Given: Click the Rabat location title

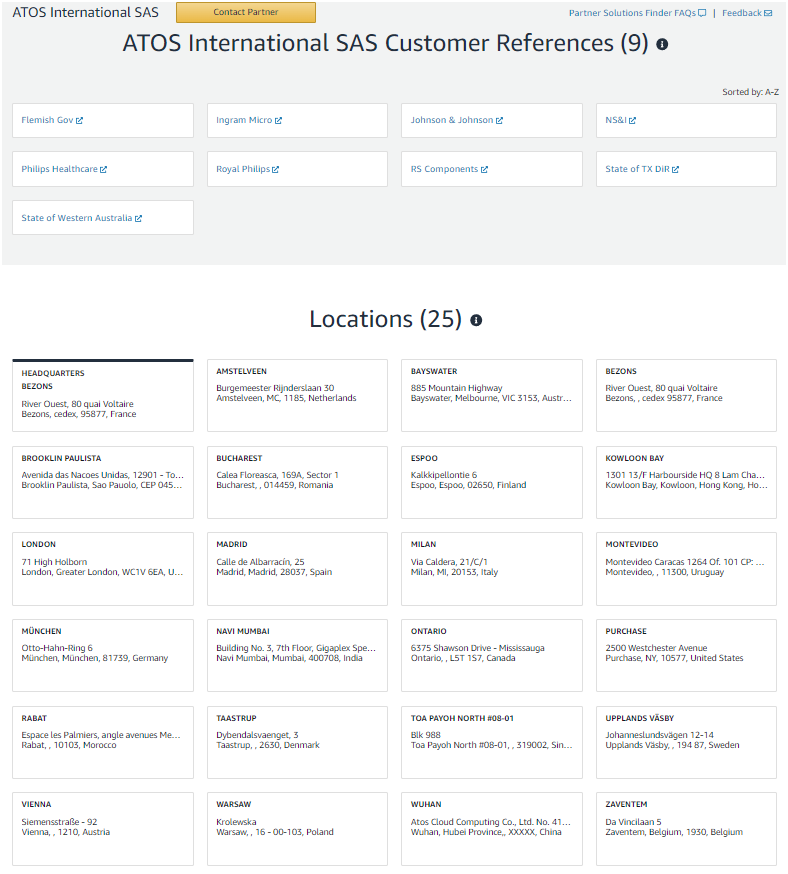Looking at the screenshot, I should point(34,718).
